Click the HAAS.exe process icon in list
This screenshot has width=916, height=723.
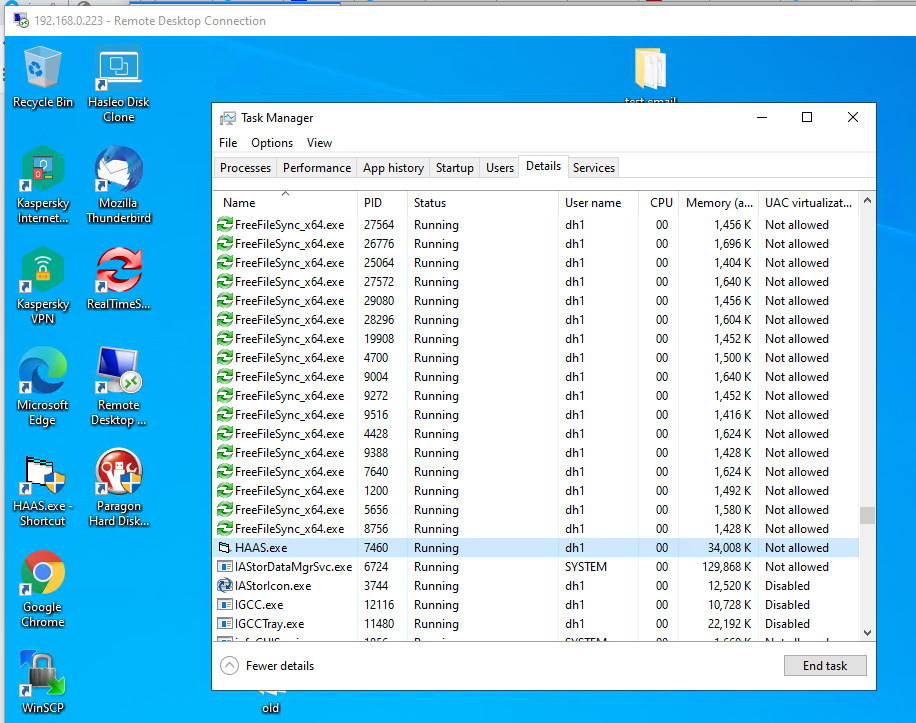225,548
